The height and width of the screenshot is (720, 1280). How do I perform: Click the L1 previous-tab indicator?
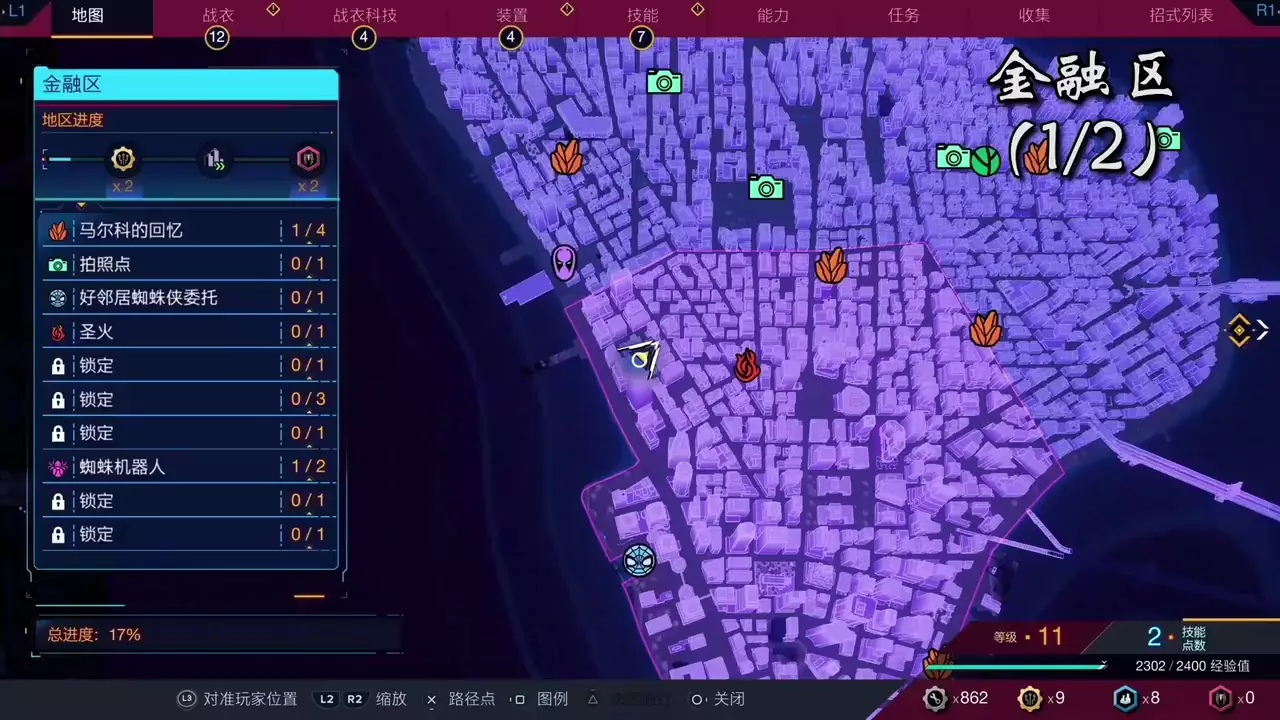[x=16, y=9]
